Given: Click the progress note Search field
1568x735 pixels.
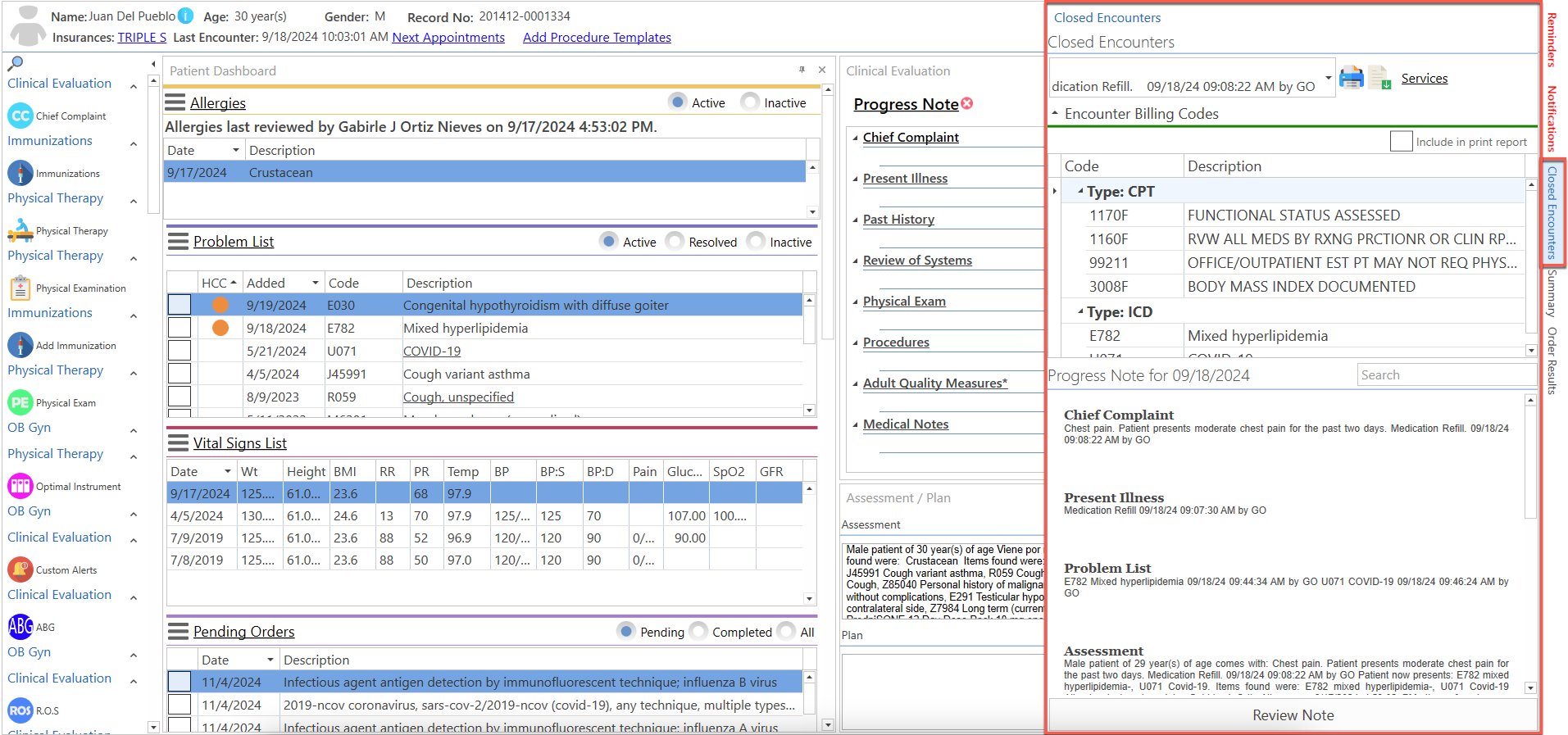Looking at the screenshot, I should 1447,374.
